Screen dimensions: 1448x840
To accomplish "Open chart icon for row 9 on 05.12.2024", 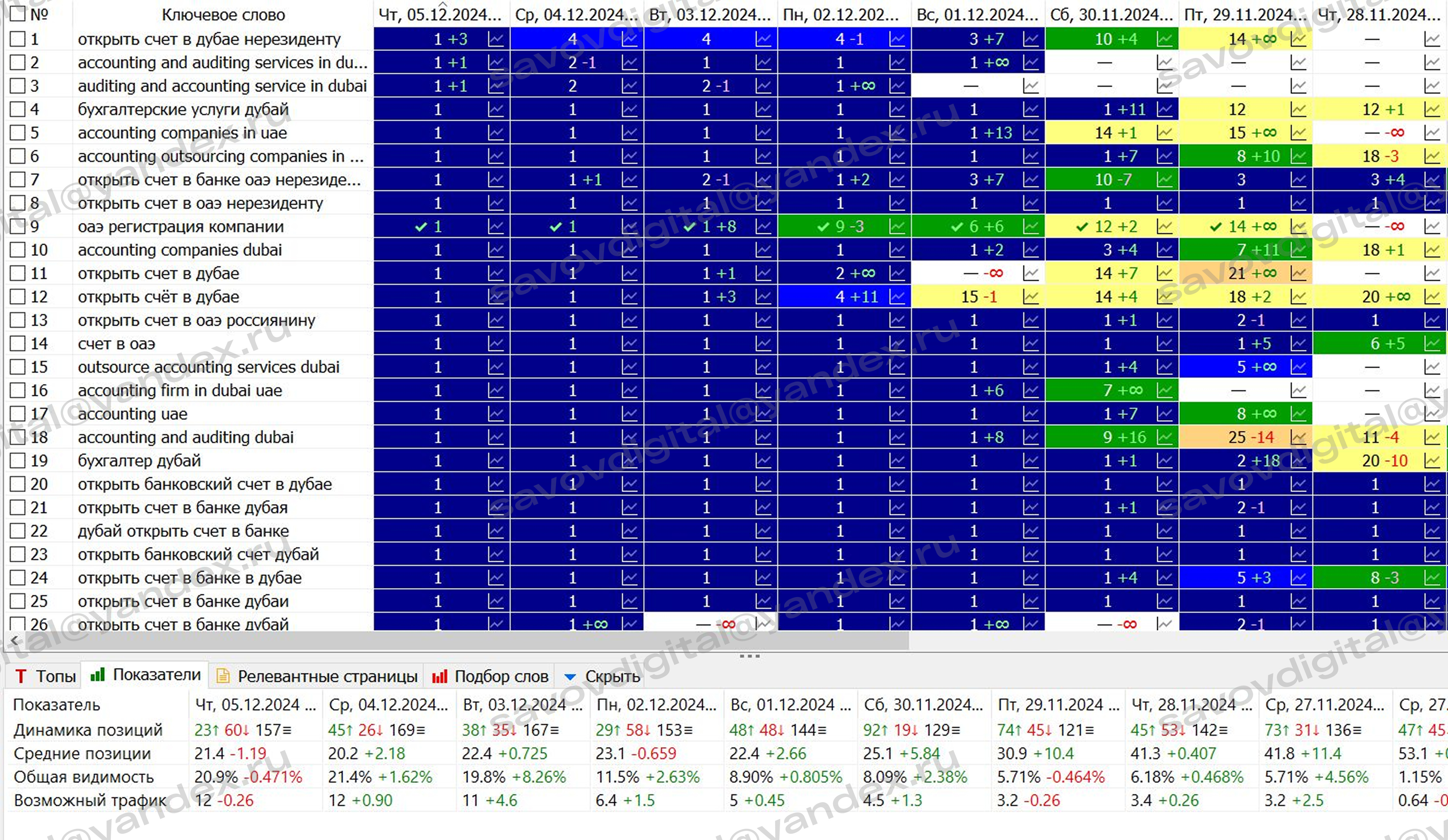I will (x=495, y=227).
